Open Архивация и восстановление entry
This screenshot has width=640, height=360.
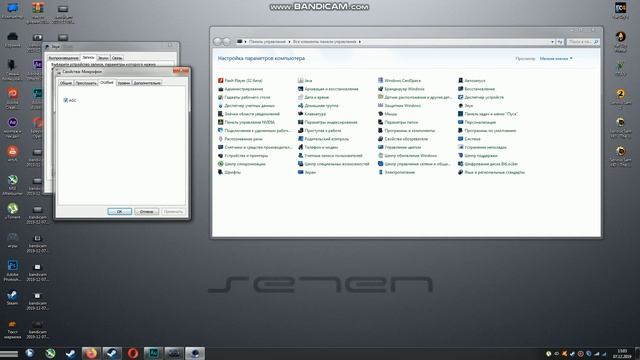coord(328,89)
